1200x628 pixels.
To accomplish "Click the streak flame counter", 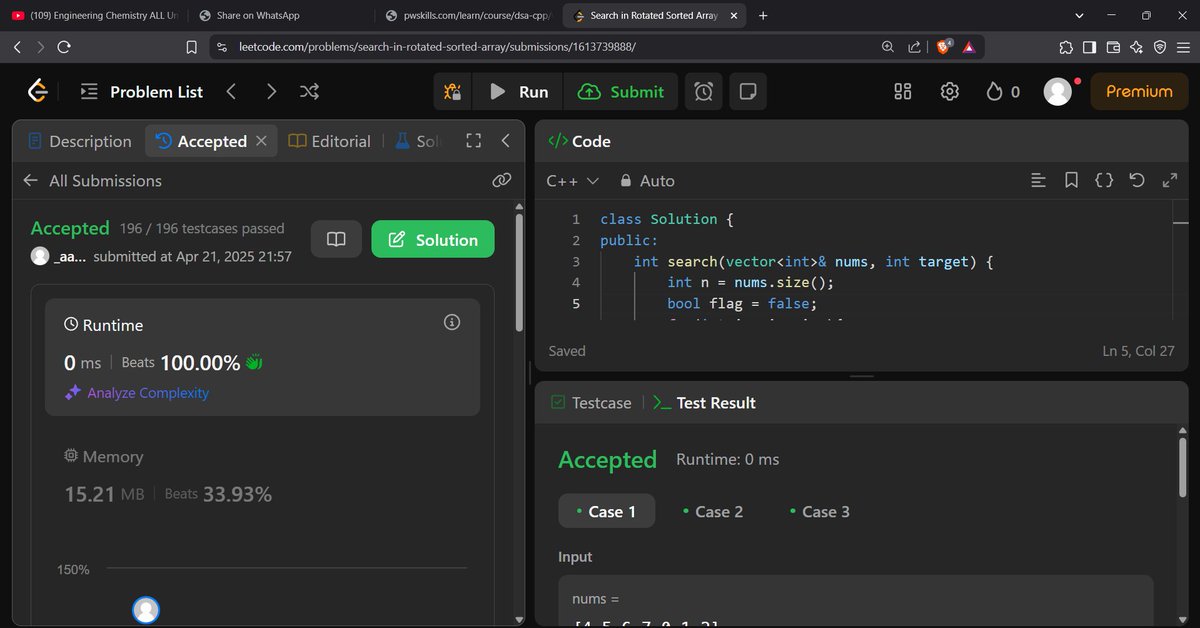I will tap(1003, 92).
